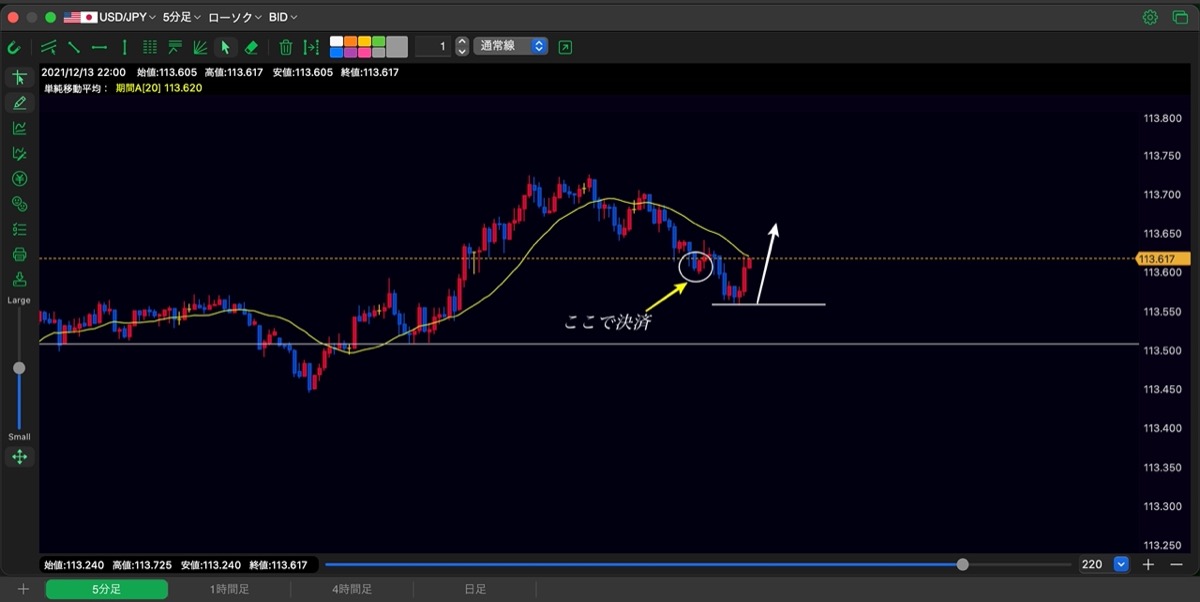Select the trend line drawing tool
Screen dimensions: 1200x602
tap(74, 47)
